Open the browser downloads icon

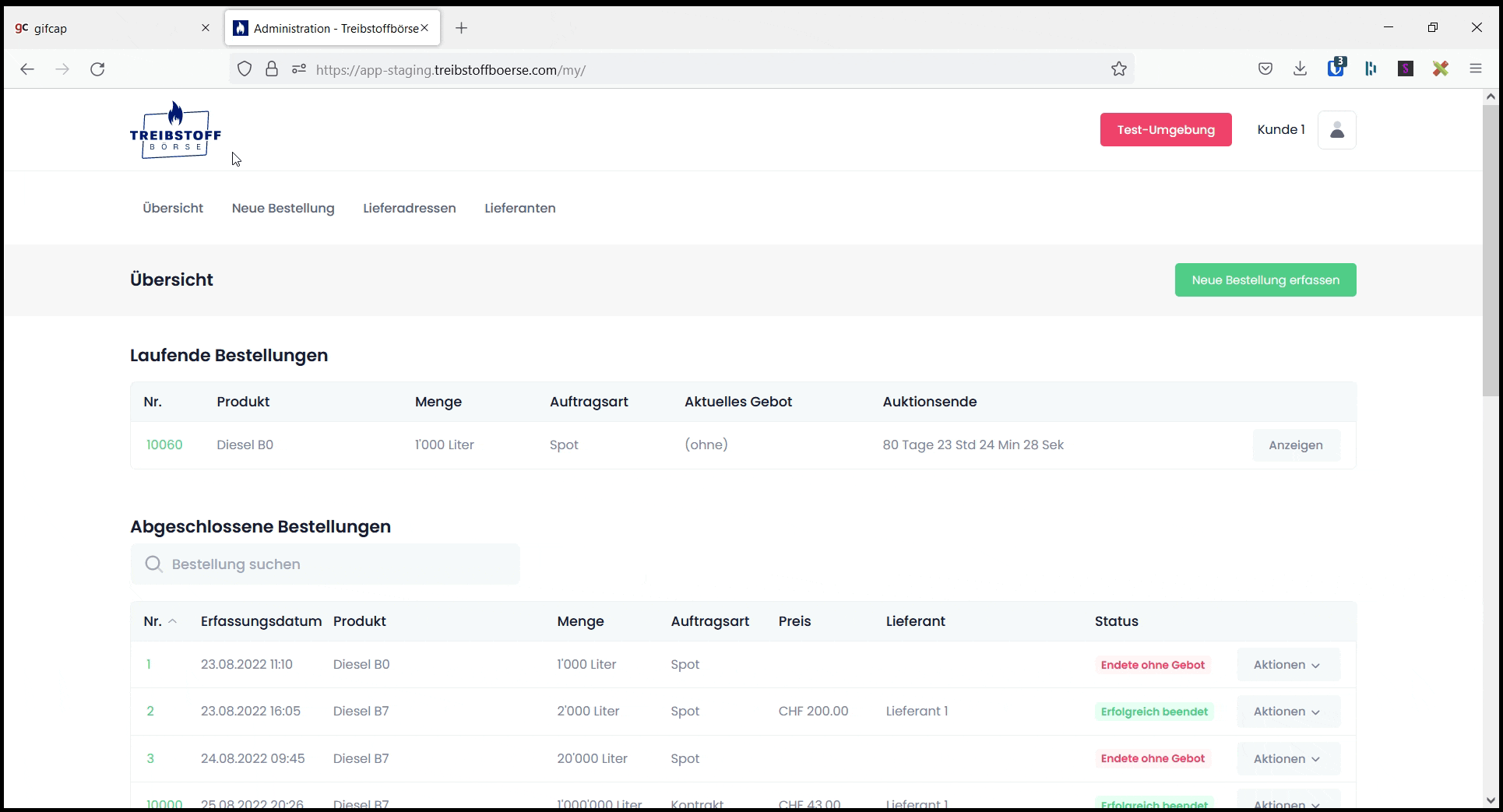click(x=1300, y=69)
